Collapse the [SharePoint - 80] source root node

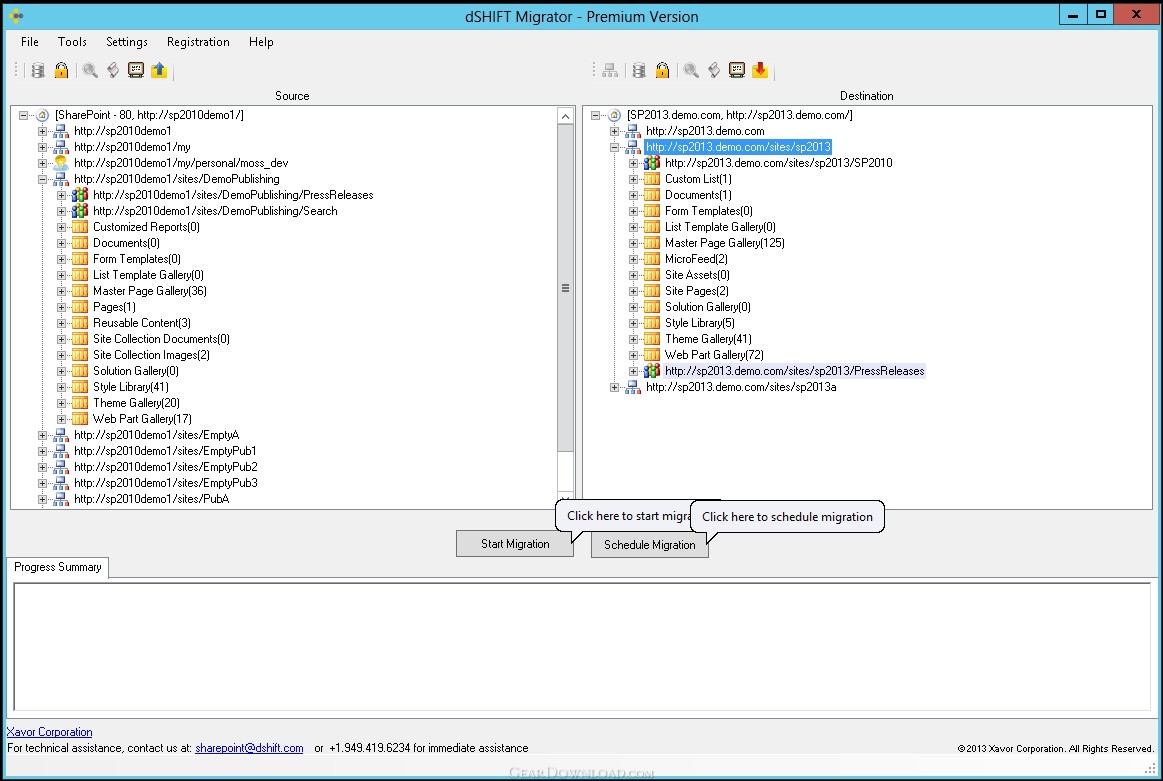(24, 115)
